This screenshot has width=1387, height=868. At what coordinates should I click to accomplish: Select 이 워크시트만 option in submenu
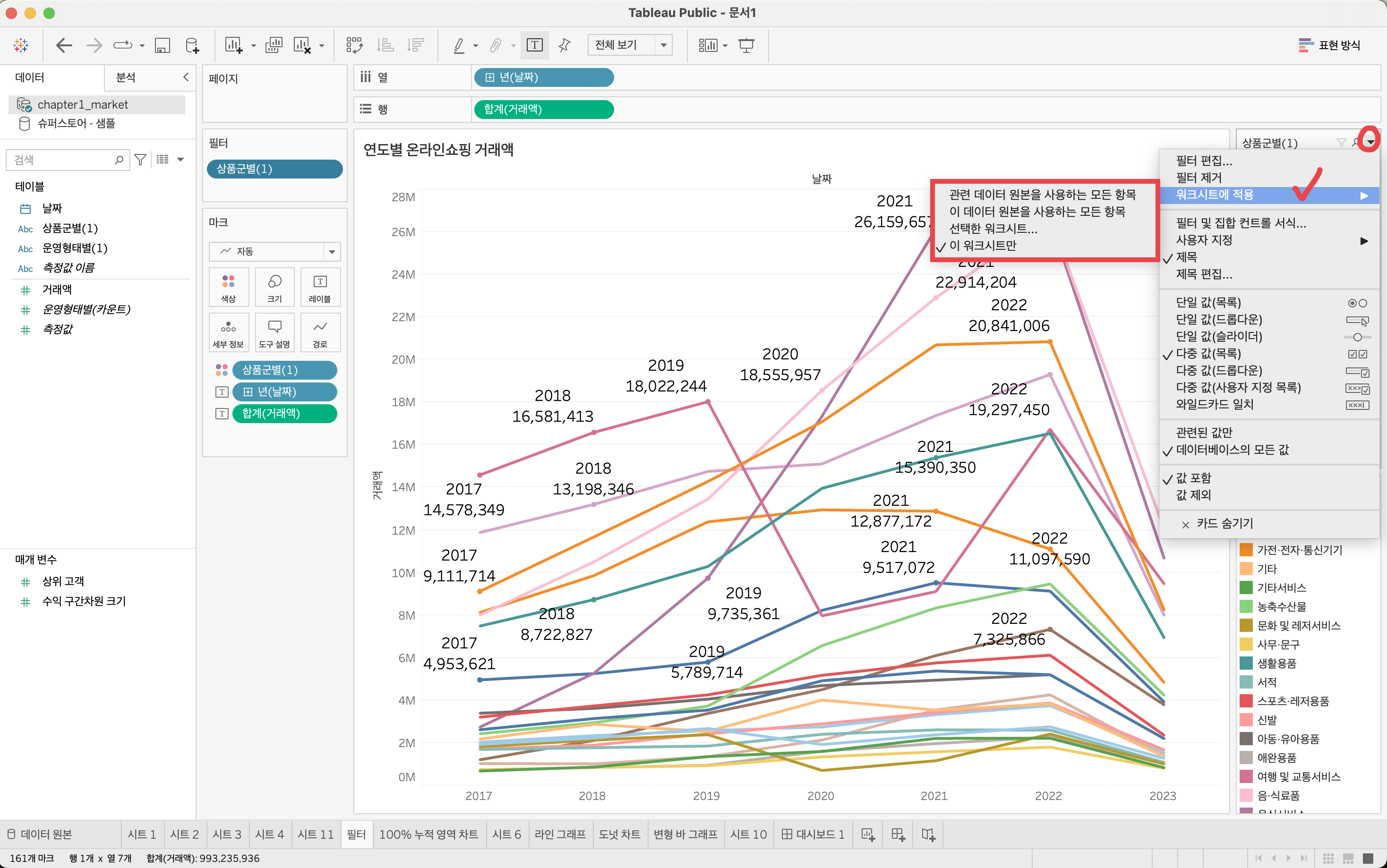click(982, 246)
